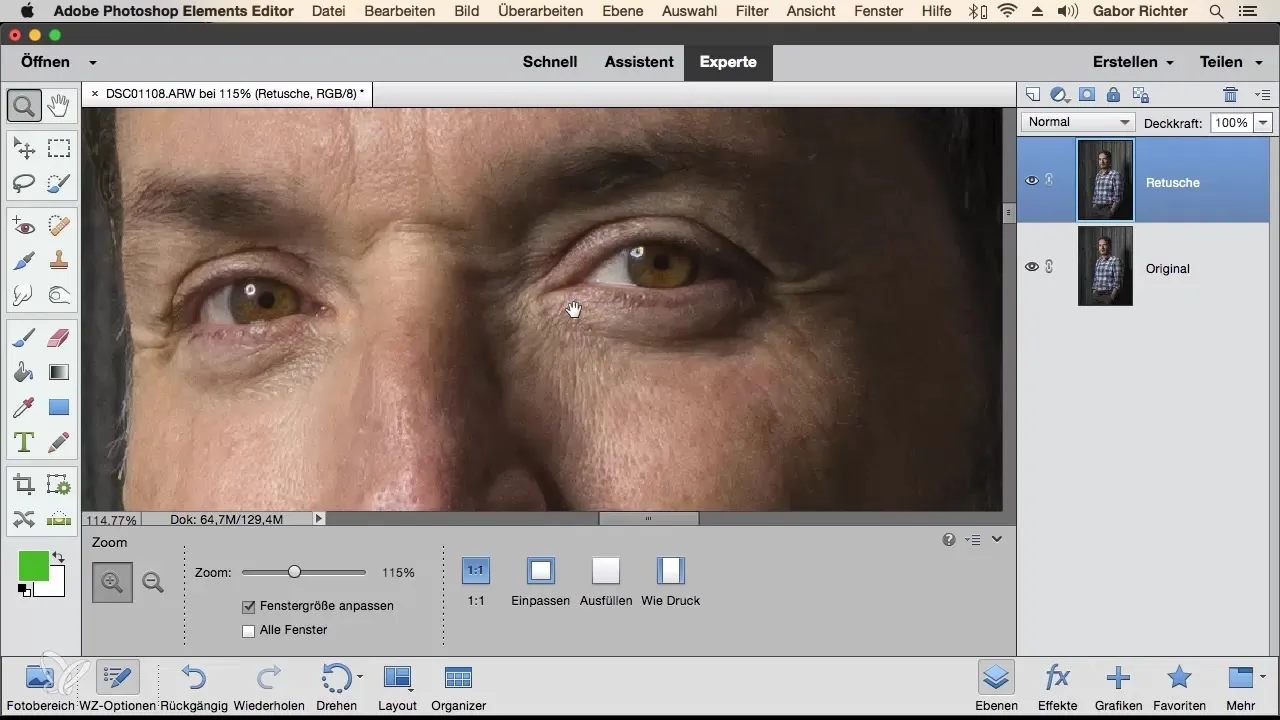Toggle Ebenen layers panel button

[x=995, y=687]
